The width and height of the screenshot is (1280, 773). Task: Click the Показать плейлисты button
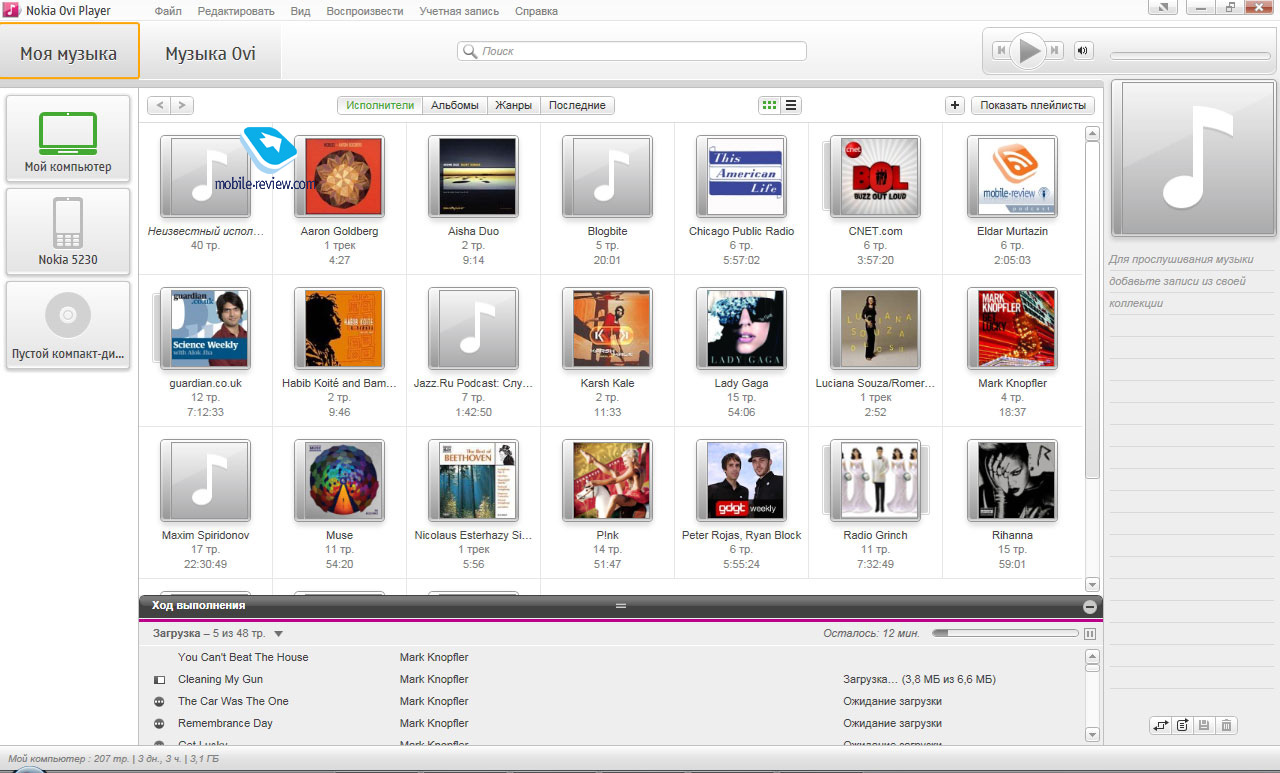(x=1033, y=105)
